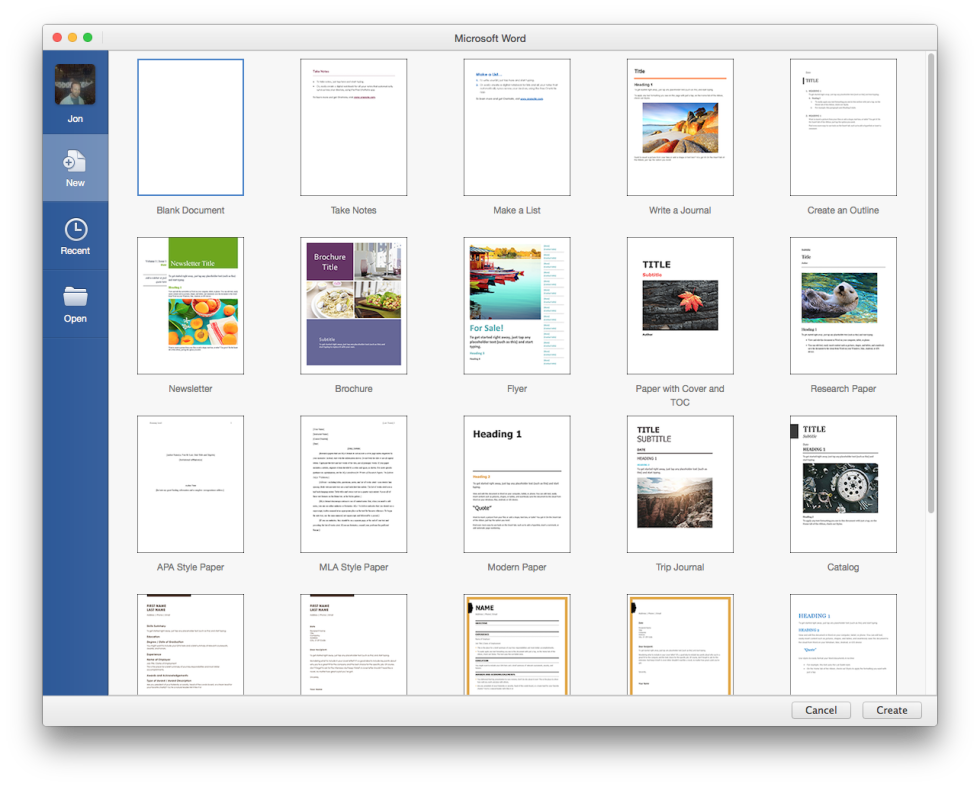Select the Blank Document thumbnail
Viewport: 980px width, 787px height.
tap(191, 128)
